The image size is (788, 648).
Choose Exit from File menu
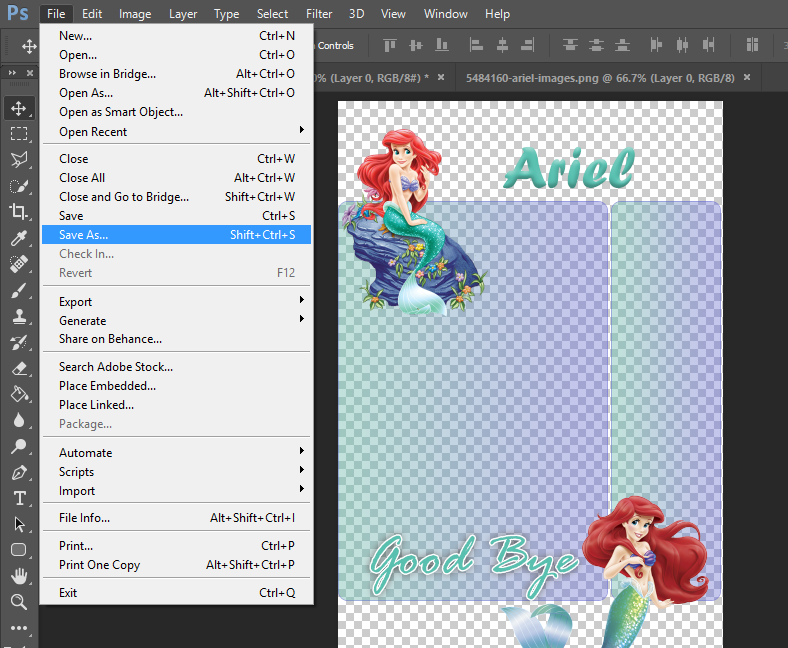click(x=176, y=593)
